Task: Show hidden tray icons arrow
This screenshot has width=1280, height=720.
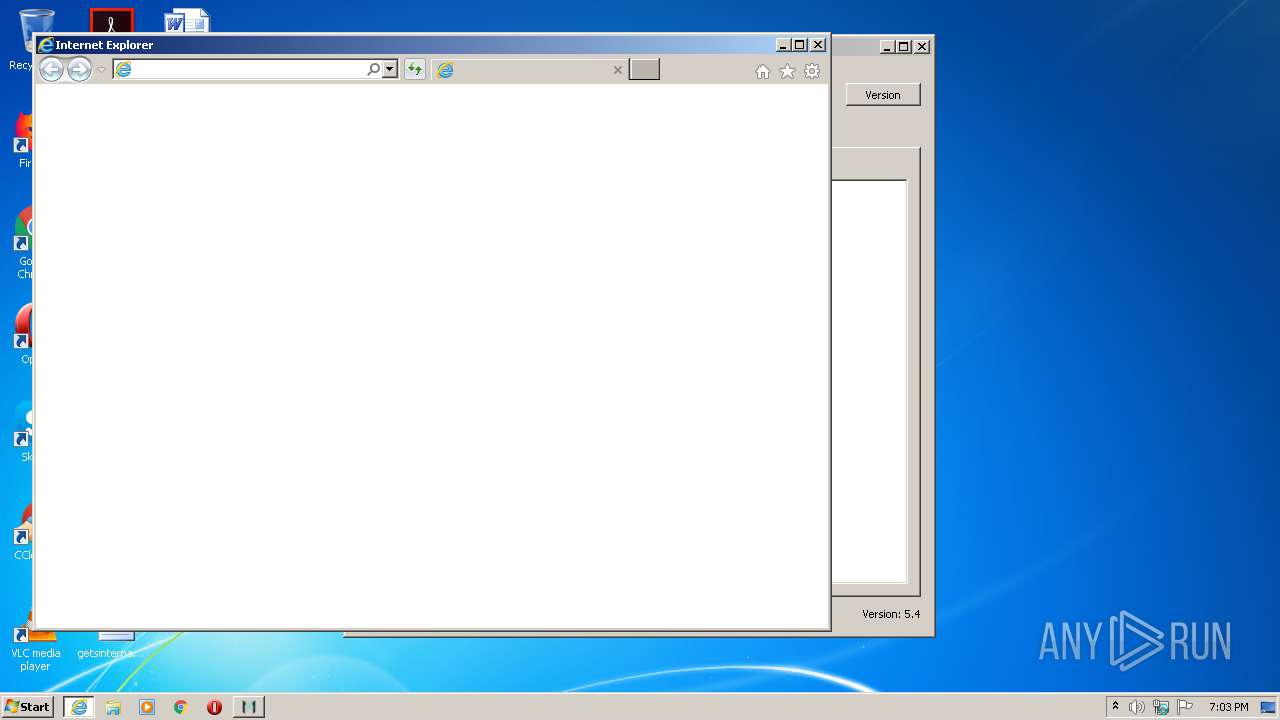Action: click(x=1115, y=706)
